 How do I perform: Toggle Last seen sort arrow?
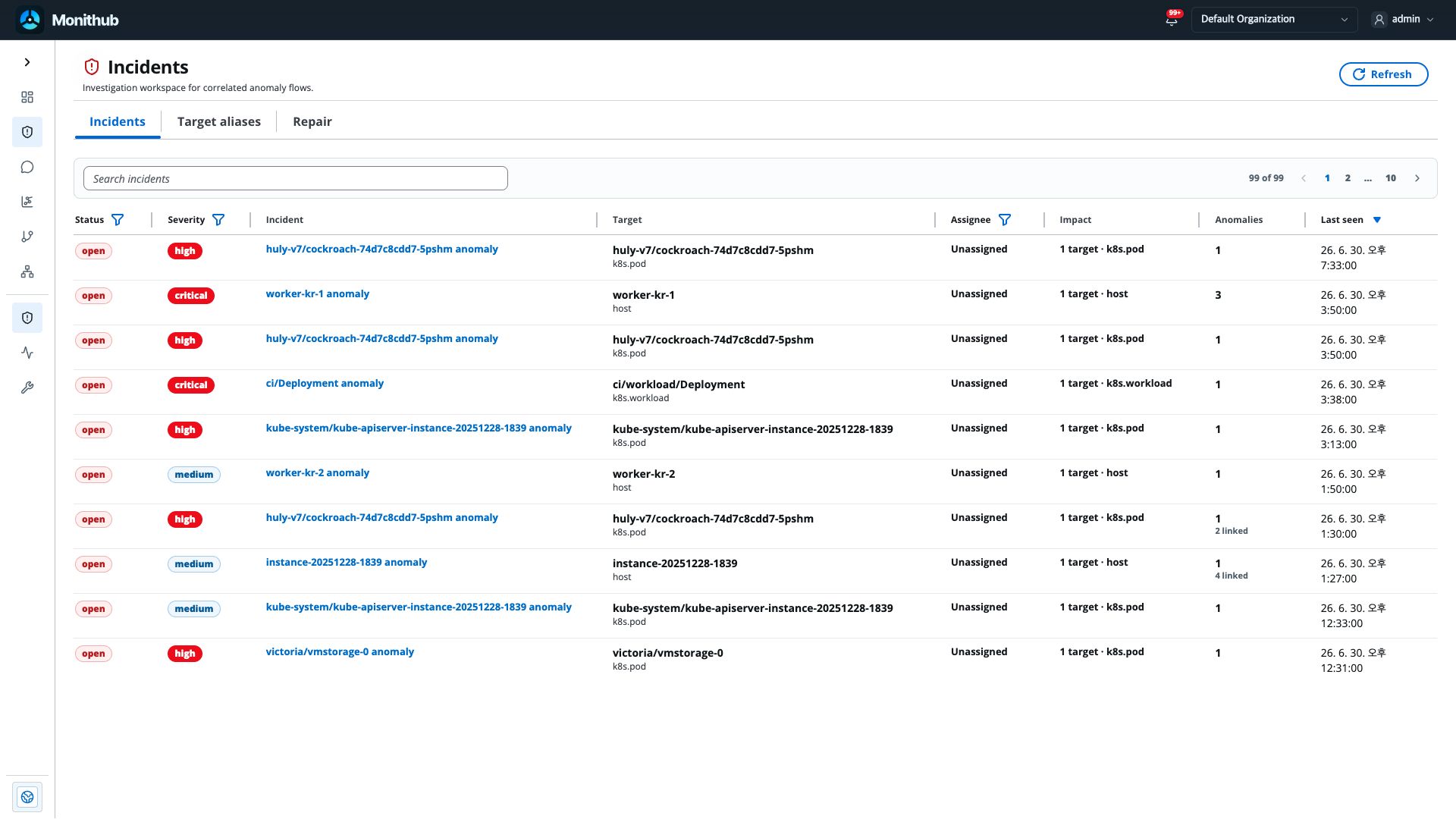(1377, 220)
